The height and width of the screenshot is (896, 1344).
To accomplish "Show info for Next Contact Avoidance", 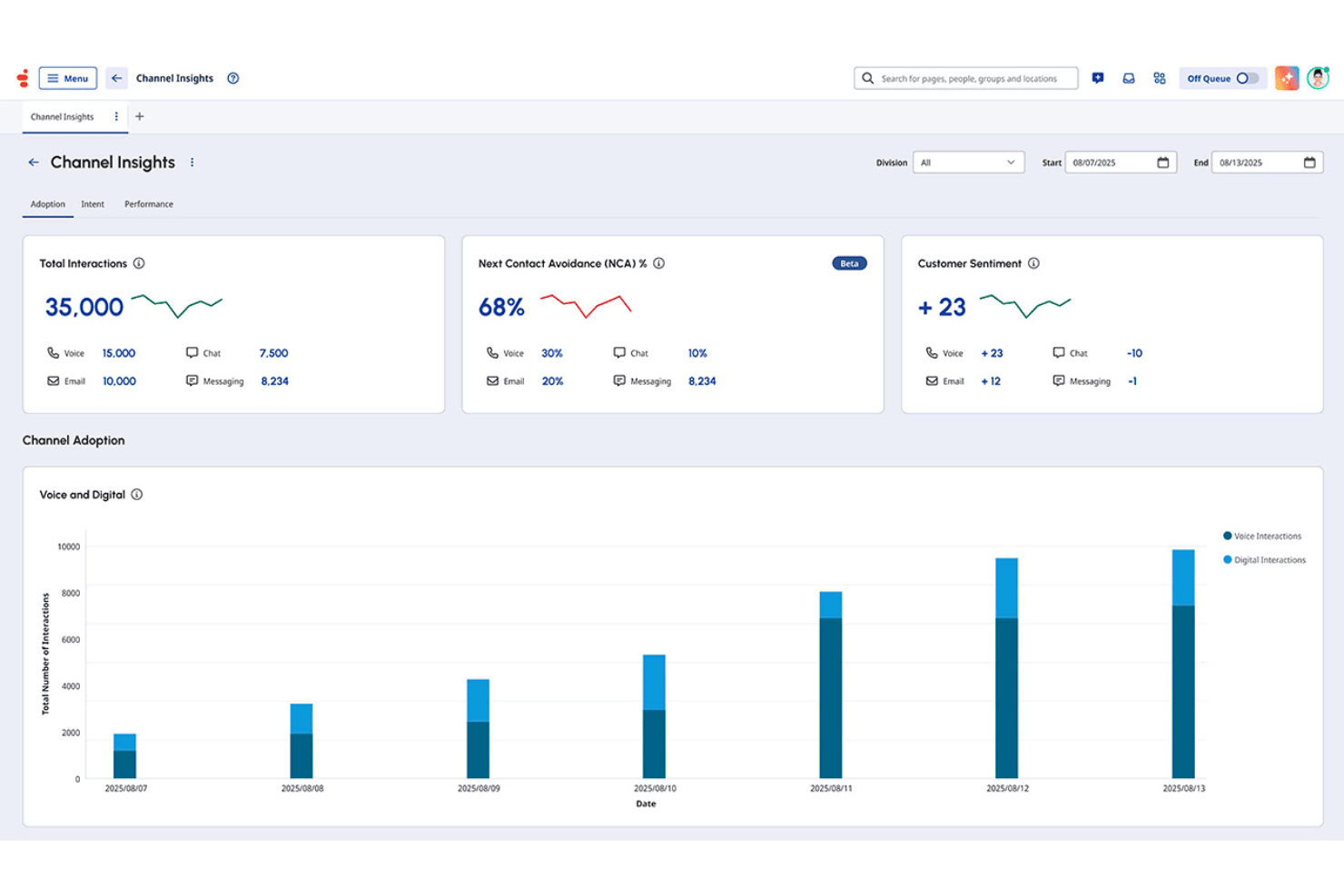I will (x=659, y=263).
